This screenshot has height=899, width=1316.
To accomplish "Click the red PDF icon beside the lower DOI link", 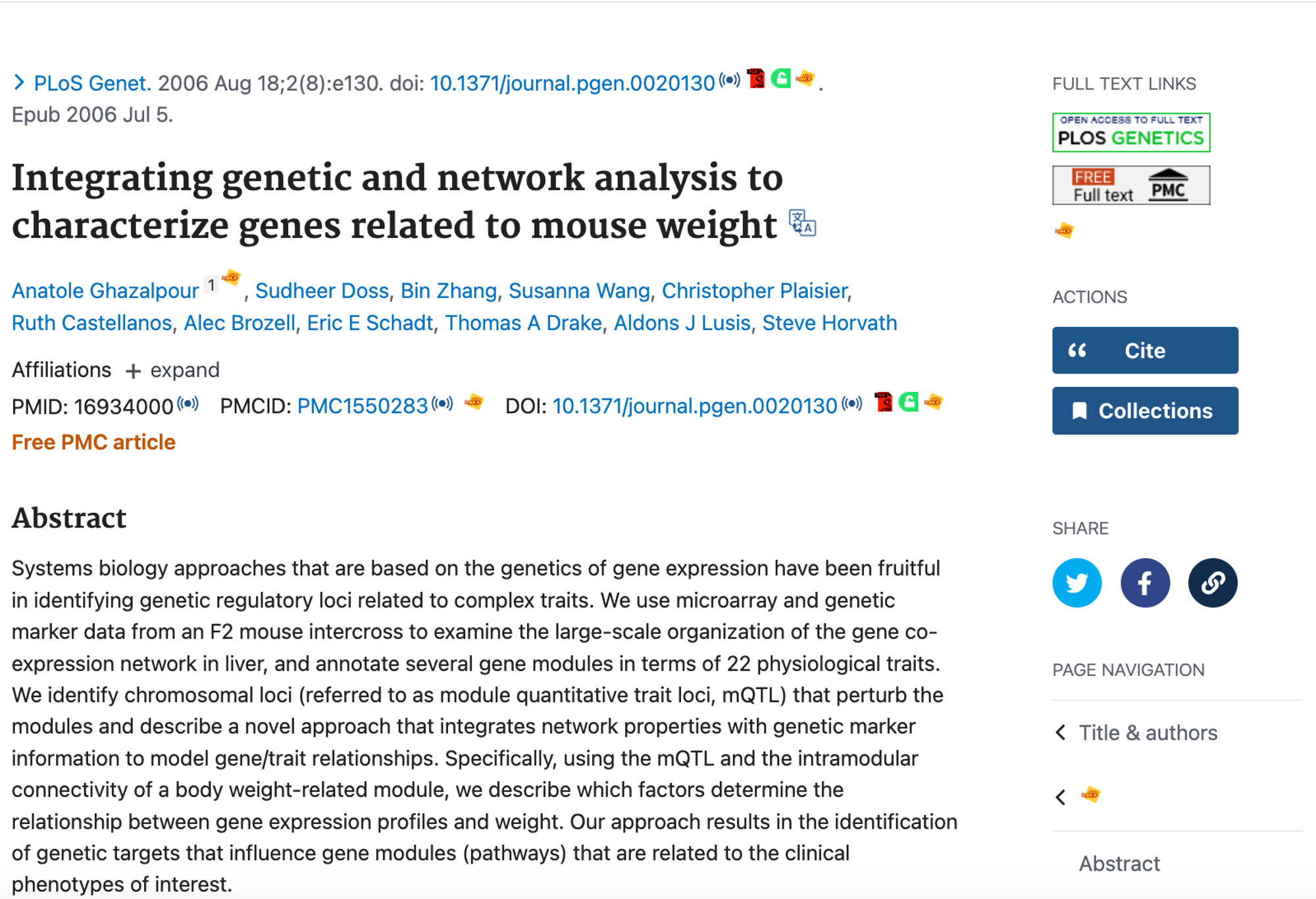I will pyautogui.click(x=884, y=401).
